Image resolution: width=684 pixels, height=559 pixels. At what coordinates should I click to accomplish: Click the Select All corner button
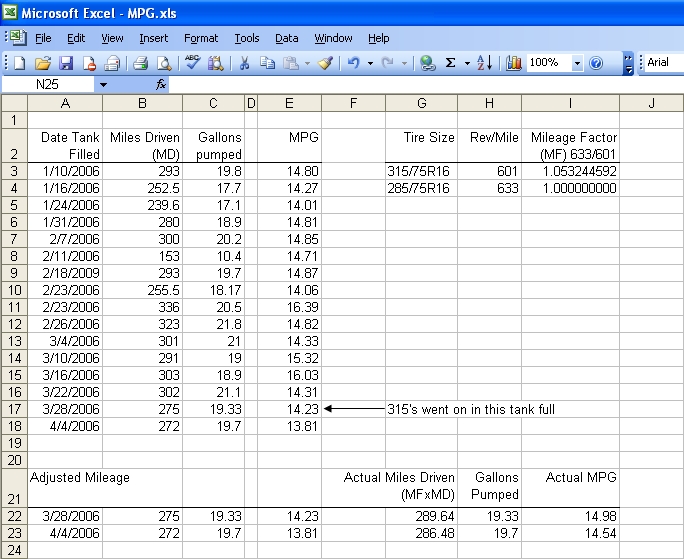pos(14,103)
